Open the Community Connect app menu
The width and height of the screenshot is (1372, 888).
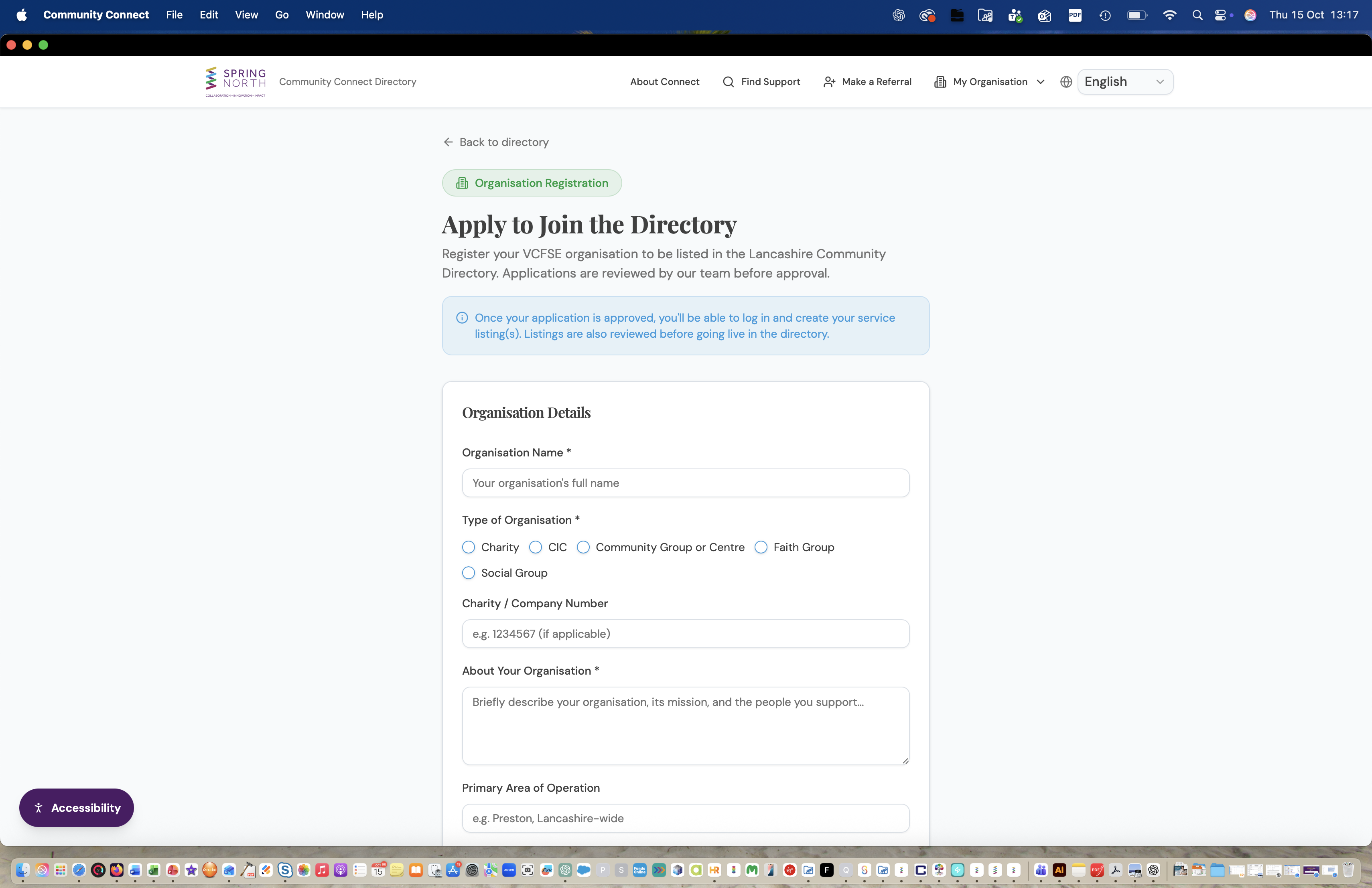96,15
